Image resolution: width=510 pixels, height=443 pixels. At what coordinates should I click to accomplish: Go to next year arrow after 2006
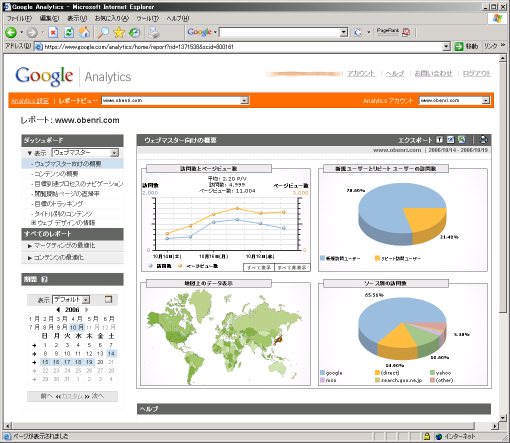[x=87, y=310]
